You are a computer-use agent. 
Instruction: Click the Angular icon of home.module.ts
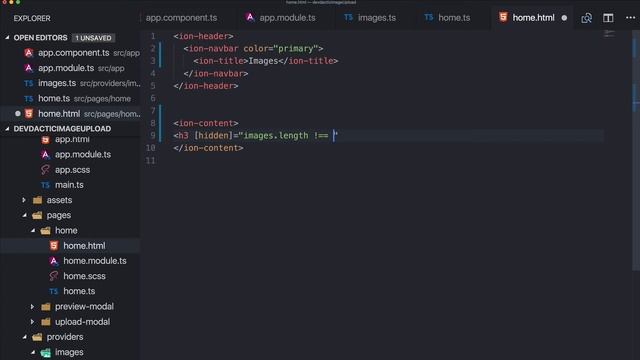(x=54, y=261)
